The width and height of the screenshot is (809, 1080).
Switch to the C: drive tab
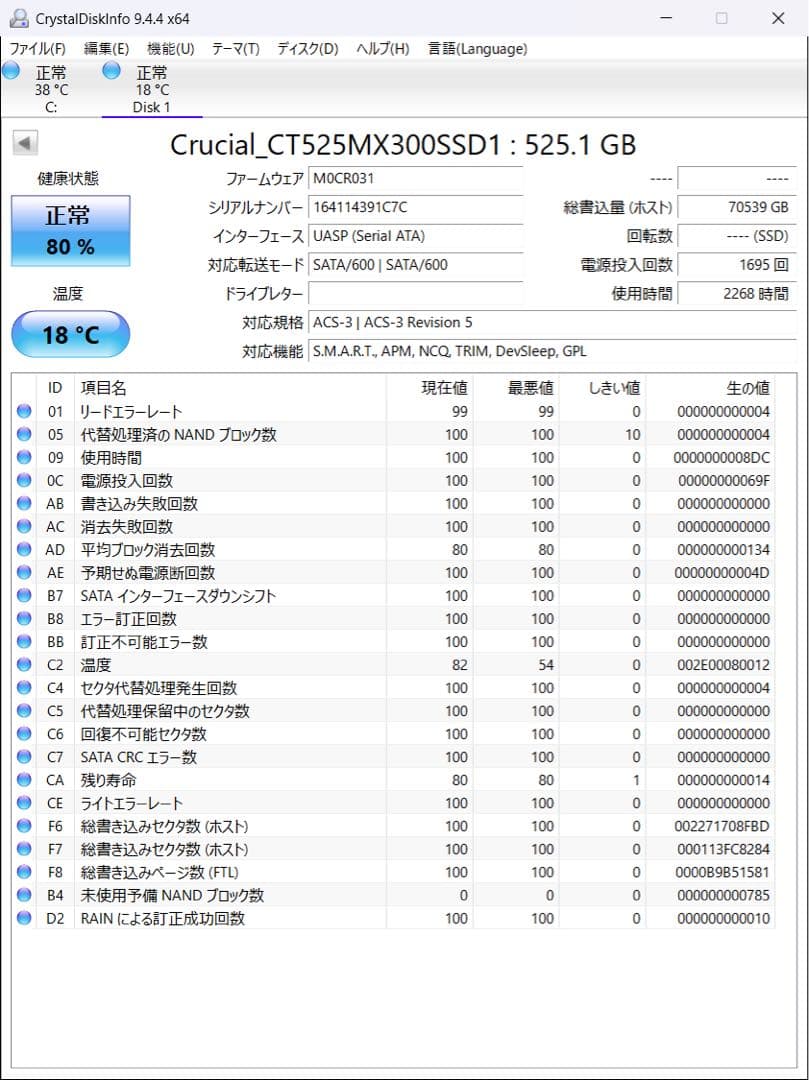point(52,89)
